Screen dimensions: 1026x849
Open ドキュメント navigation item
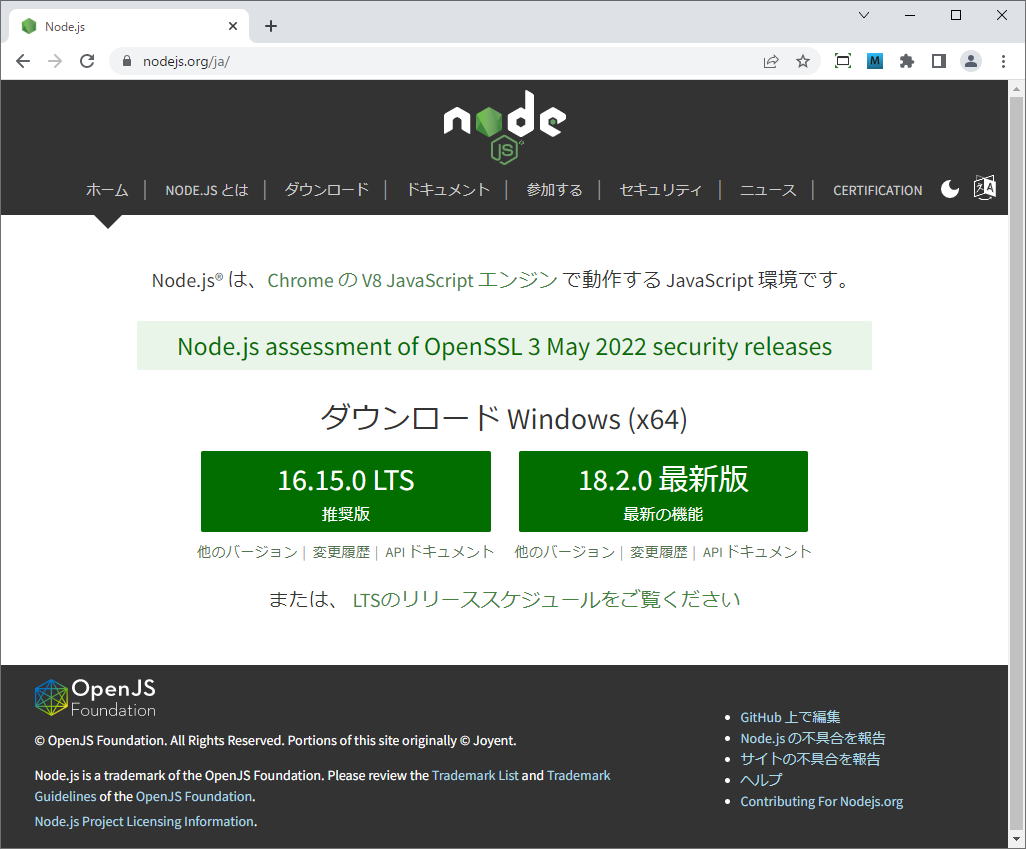tap(448, 190)
